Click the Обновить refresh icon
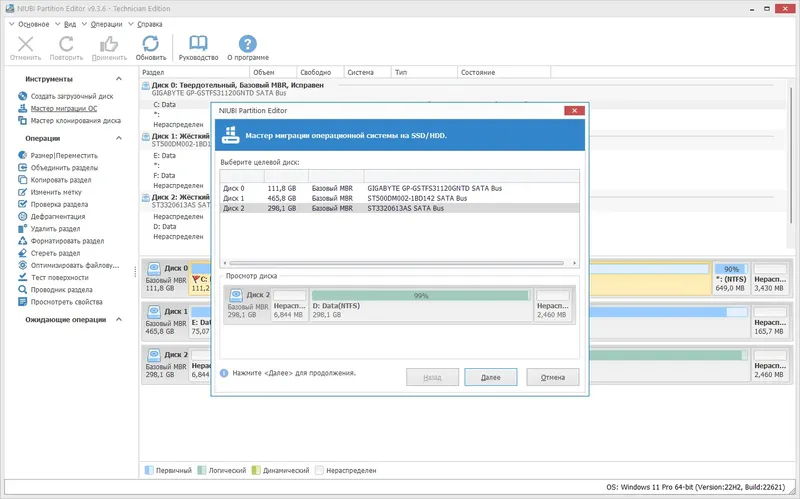800x499 pixels. (x=151, y=44)
